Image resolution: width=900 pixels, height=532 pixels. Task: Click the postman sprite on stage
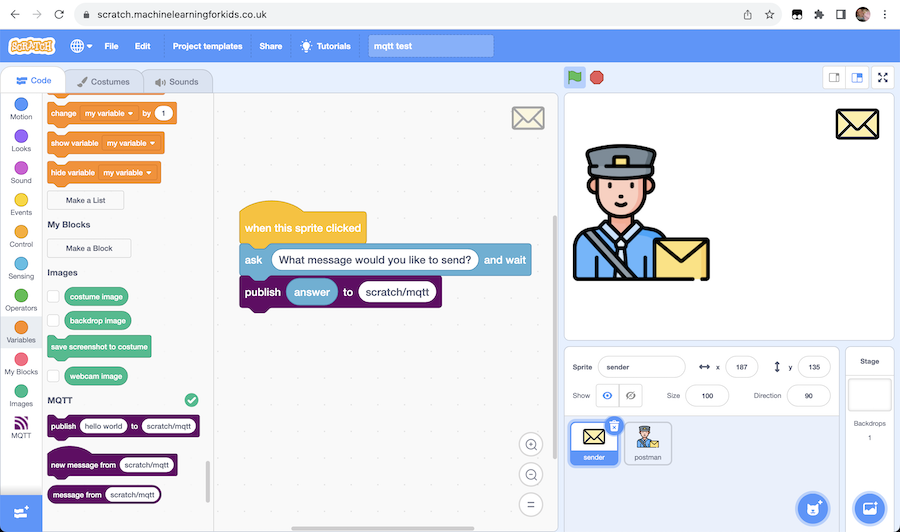[x=640, y=213]
